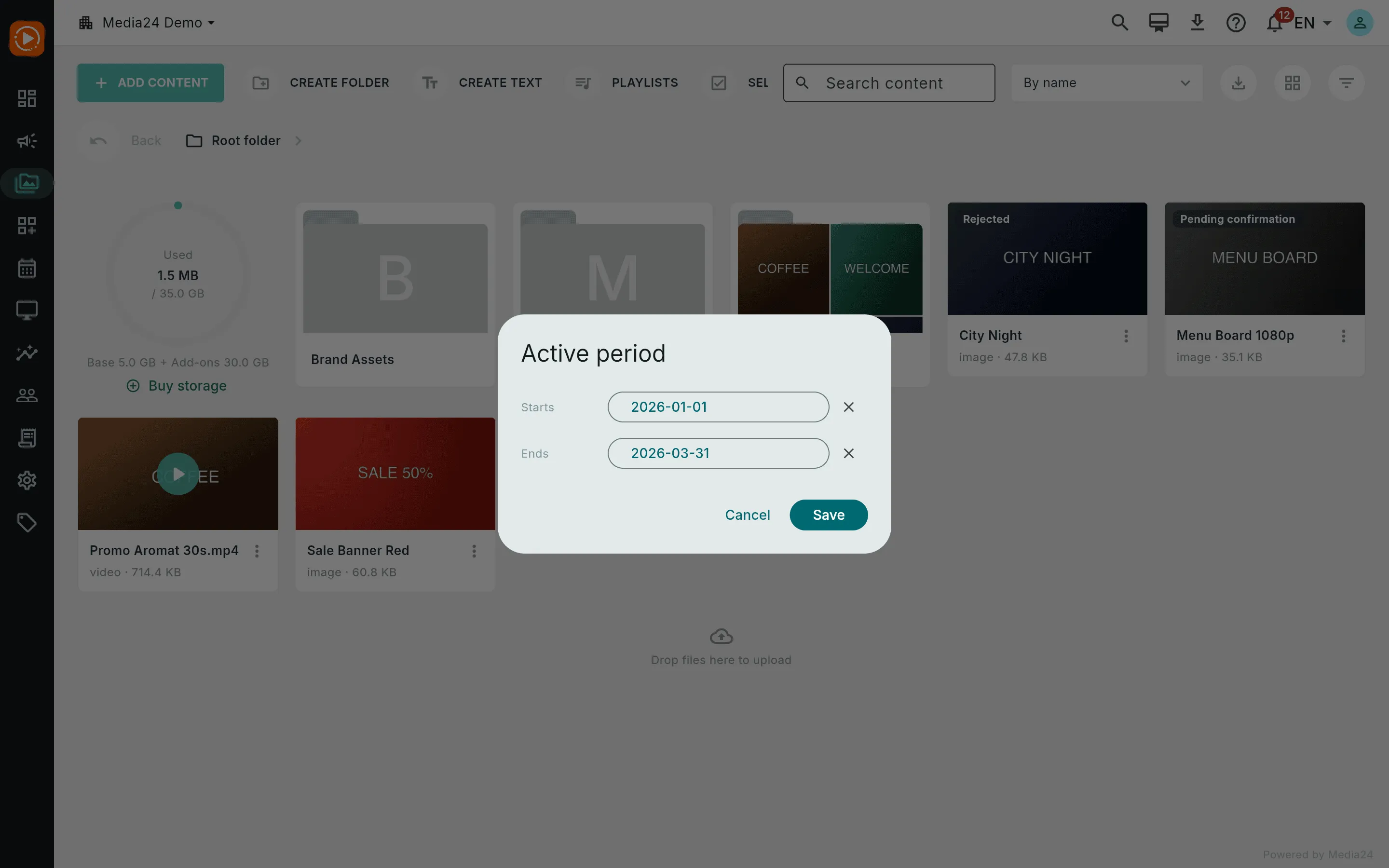Screen dimensions: 1389x868
Task: Open the users group sidebar icon
Action: (x=27, y=395)
